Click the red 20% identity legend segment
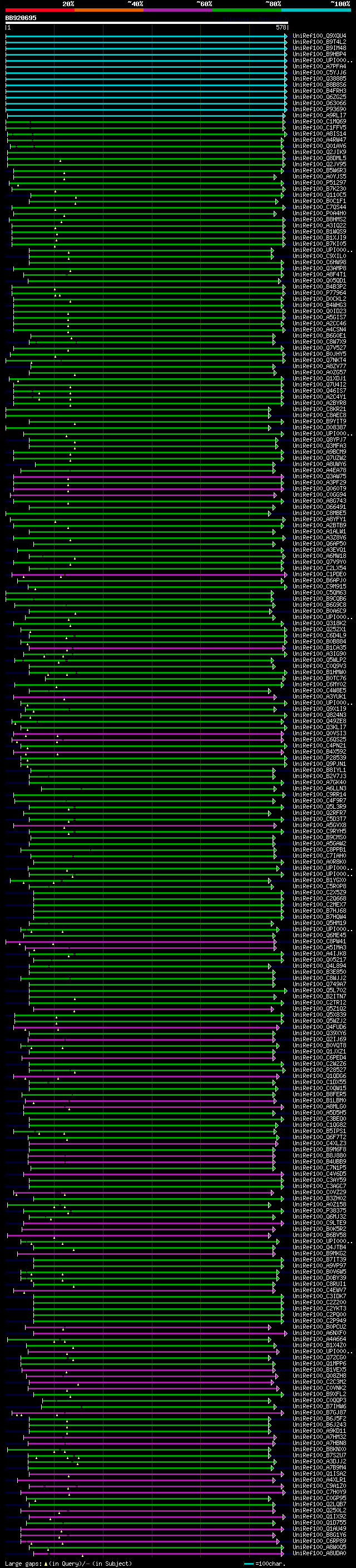This screenshot has width=356, height=1568. tap(39, 10)
